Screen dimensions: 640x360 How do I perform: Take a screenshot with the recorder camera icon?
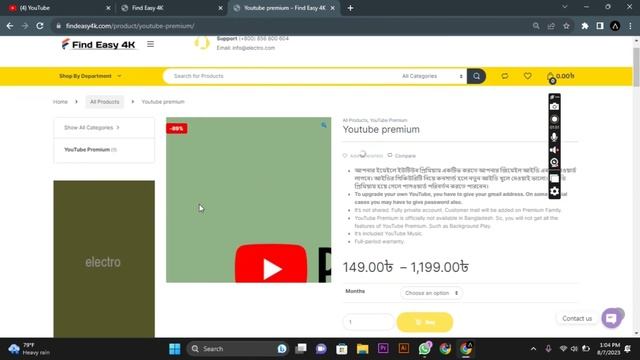554,107
